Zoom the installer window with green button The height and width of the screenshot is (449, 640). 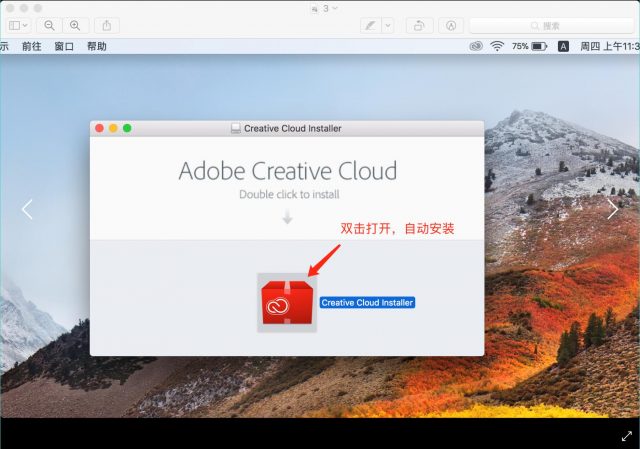point(127,128)
